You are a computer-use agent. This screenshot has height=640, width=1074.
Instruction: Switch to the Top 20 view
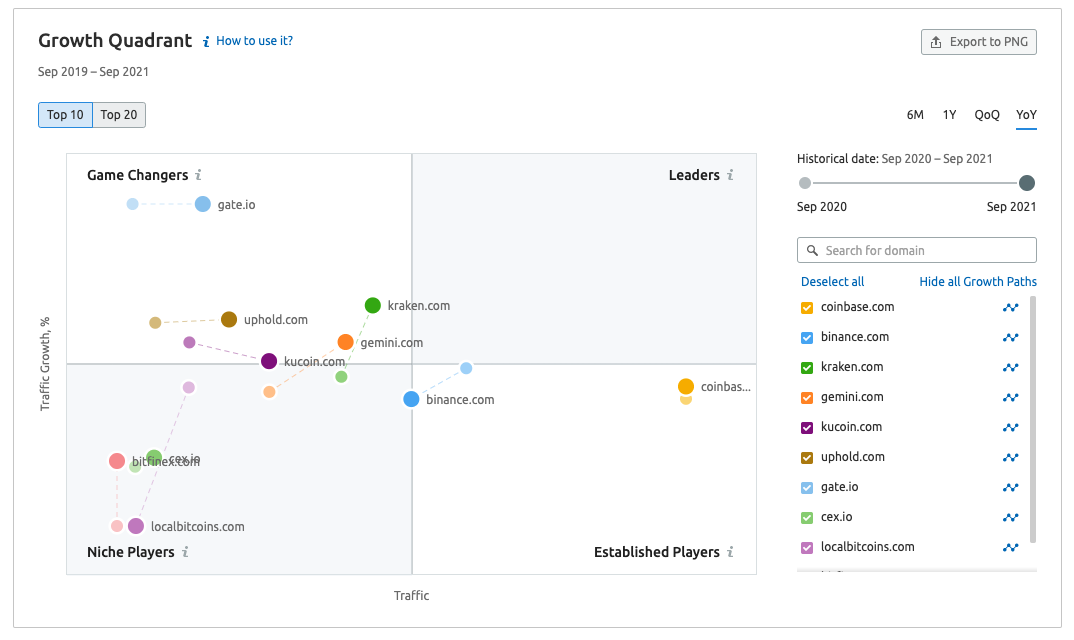tap(119, 115)
